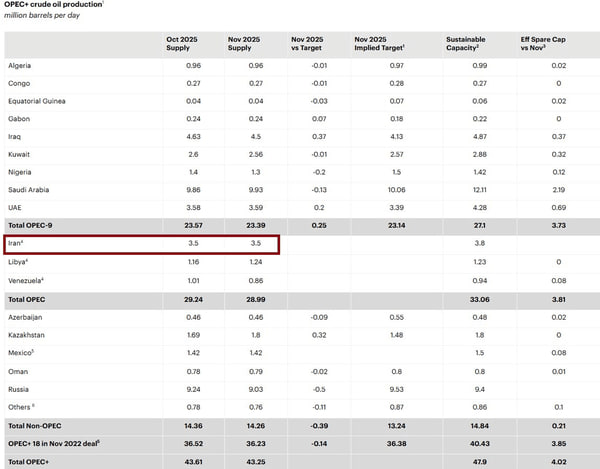Click the 'OPEC+ 18 in Nov 2022 deal' label
The width and height of the screenshot is (600, 469).
tap(54, 441)
